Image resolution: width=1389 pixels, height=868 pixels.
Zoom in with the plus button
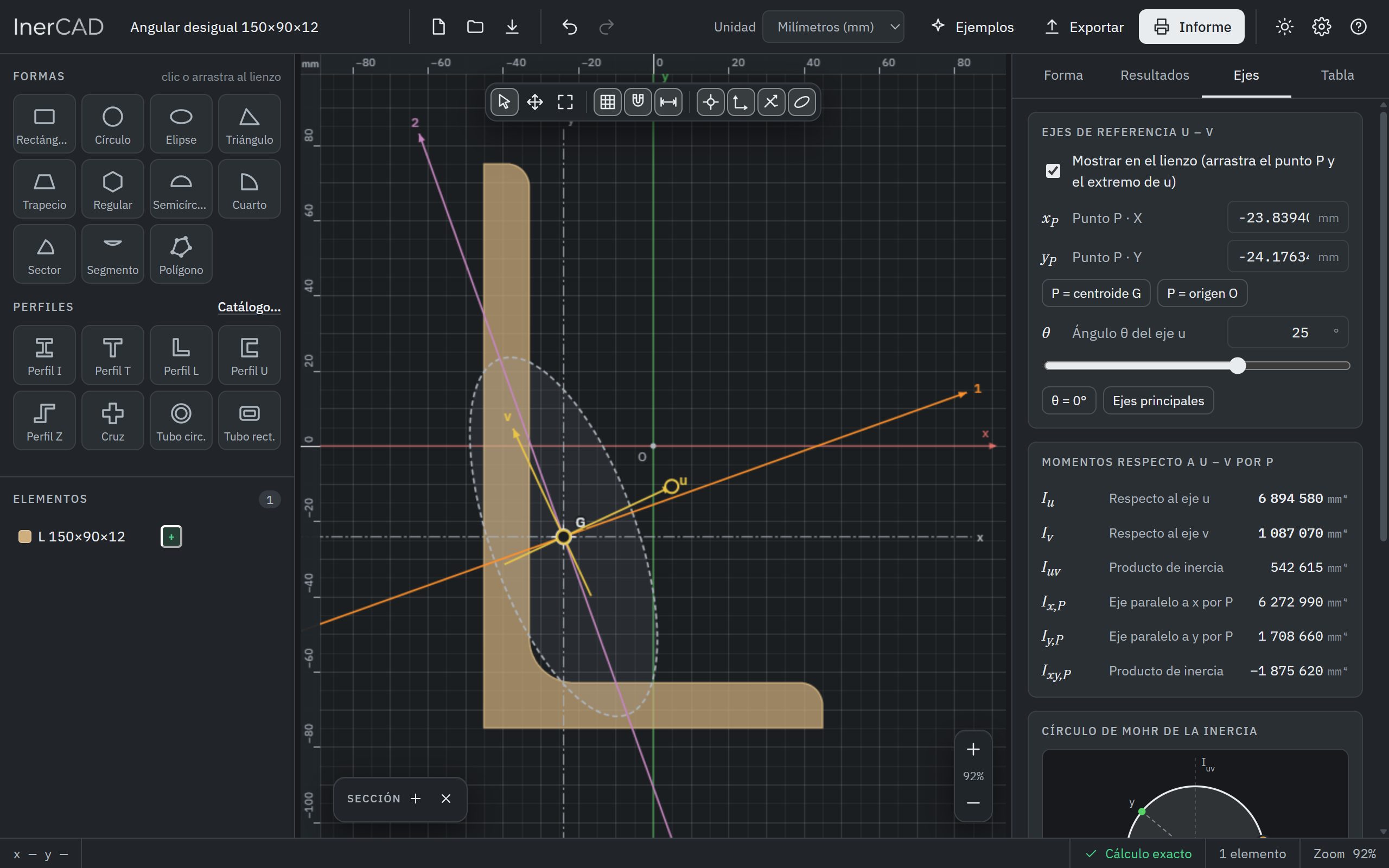point(973,749)
